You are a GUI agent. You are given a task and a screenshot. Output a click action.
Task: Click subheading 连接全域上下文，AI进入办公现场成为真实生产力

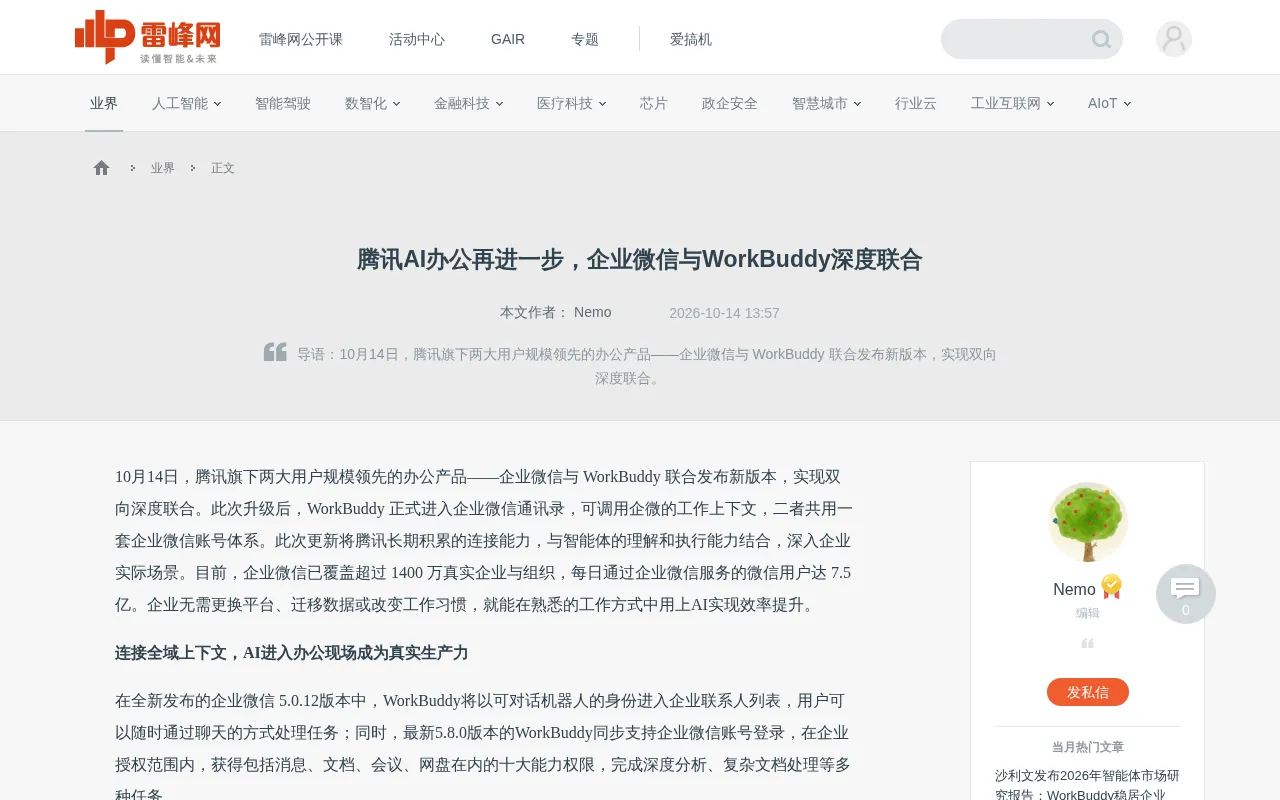point(292,653)
